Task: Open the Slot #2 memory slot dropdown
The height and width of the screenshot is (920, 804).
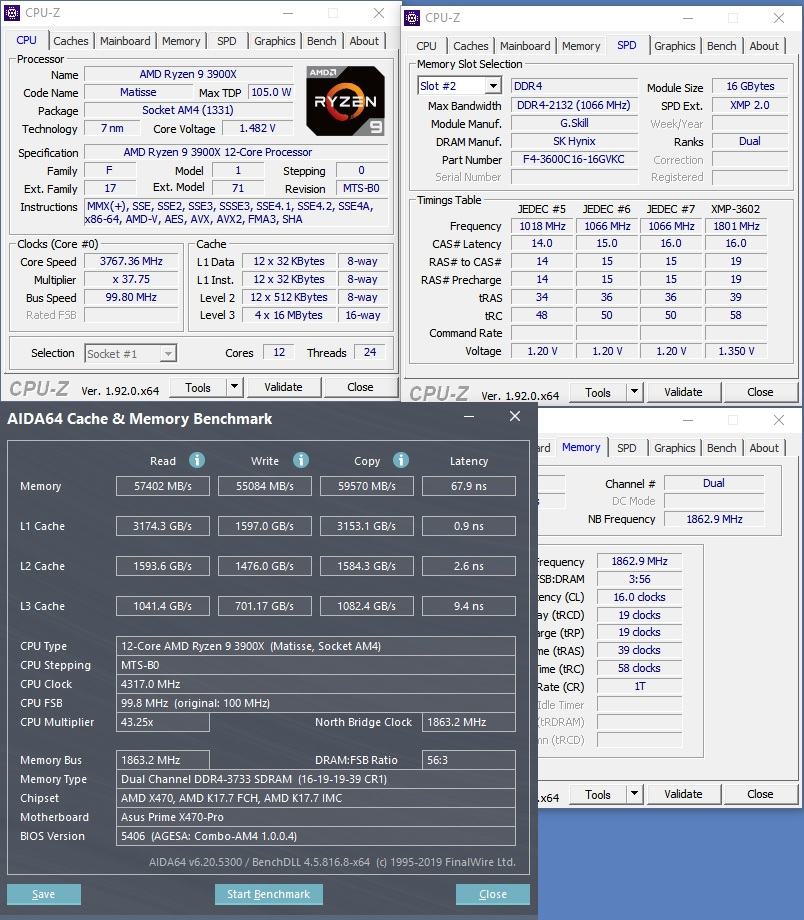Action: pos(494,86)
